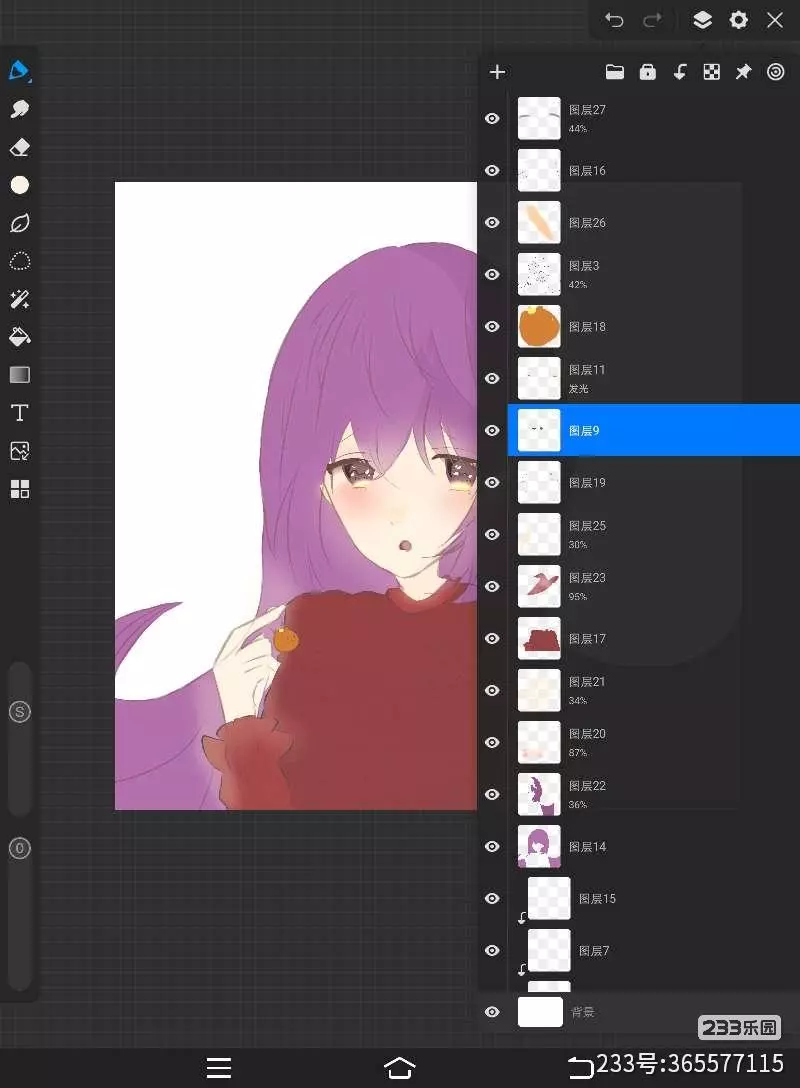Click the pin icon in layer toolbar
The image size is (800, 1088).
743,72
